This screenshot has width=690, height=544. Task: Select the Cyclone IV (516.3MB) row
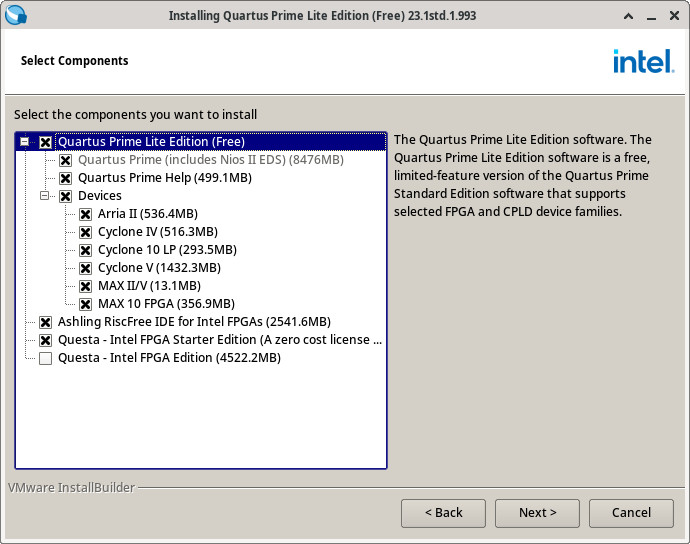point(158,232)
